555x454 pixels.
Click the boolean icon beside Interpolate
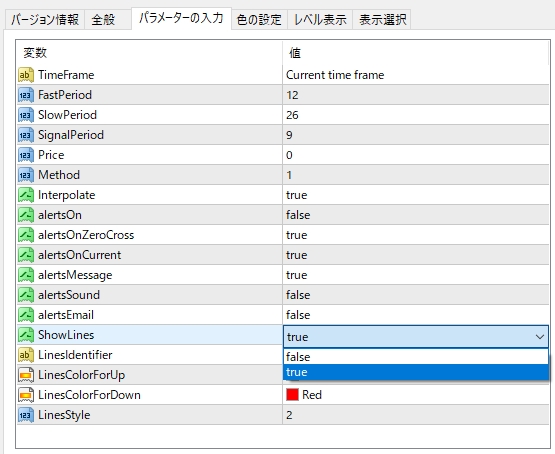[26, 195]
